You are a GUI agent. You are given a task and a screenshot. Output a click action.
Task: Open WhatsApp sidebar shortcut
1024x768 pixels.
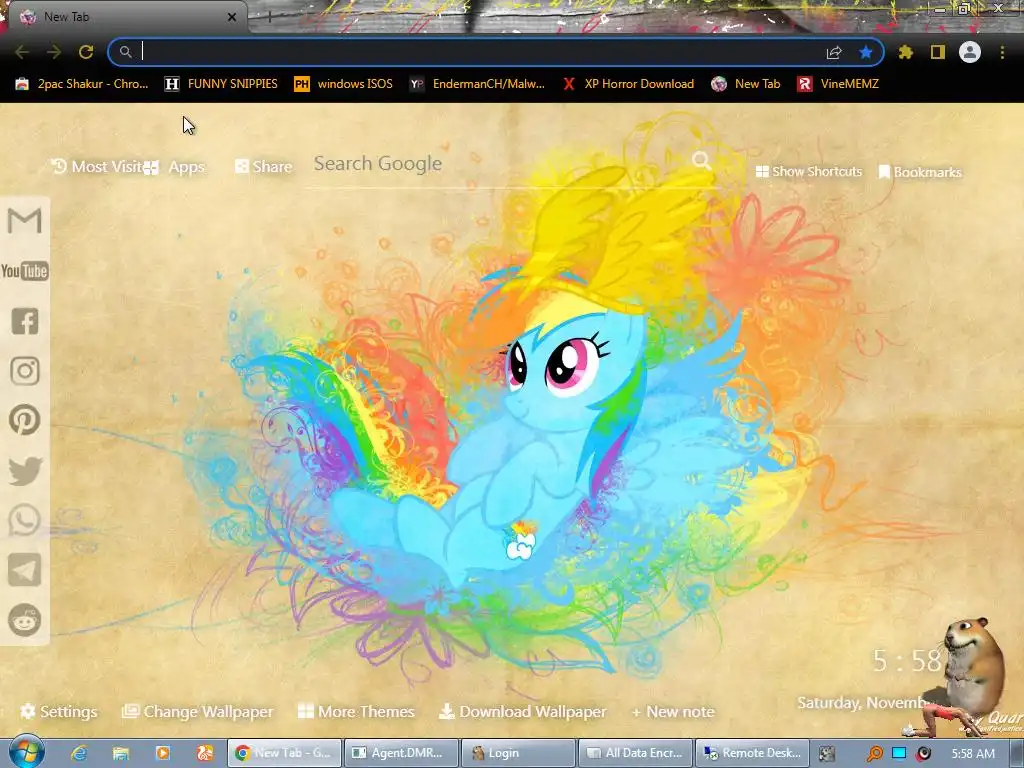pyautogui.click(x=25, y=520)
